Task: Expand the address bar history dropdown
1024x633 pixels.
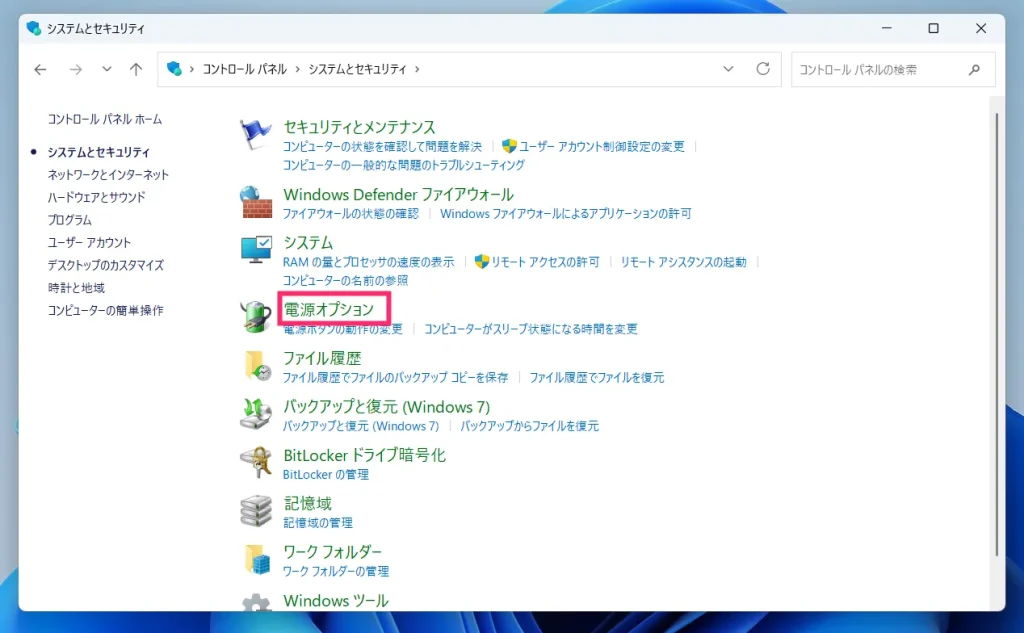Action: pos(728,69)
